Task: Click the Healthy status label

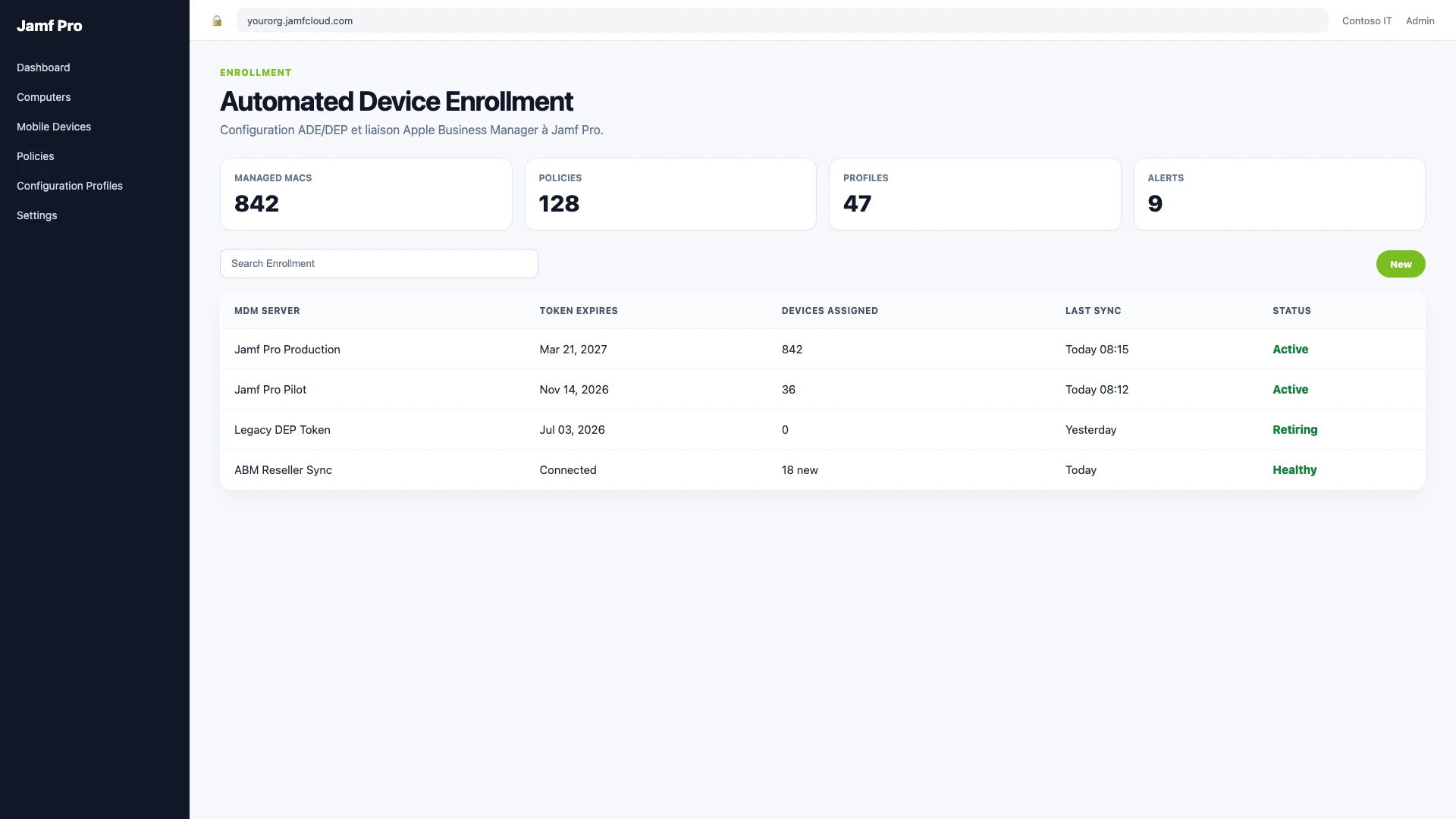Action: point(1294,470)
